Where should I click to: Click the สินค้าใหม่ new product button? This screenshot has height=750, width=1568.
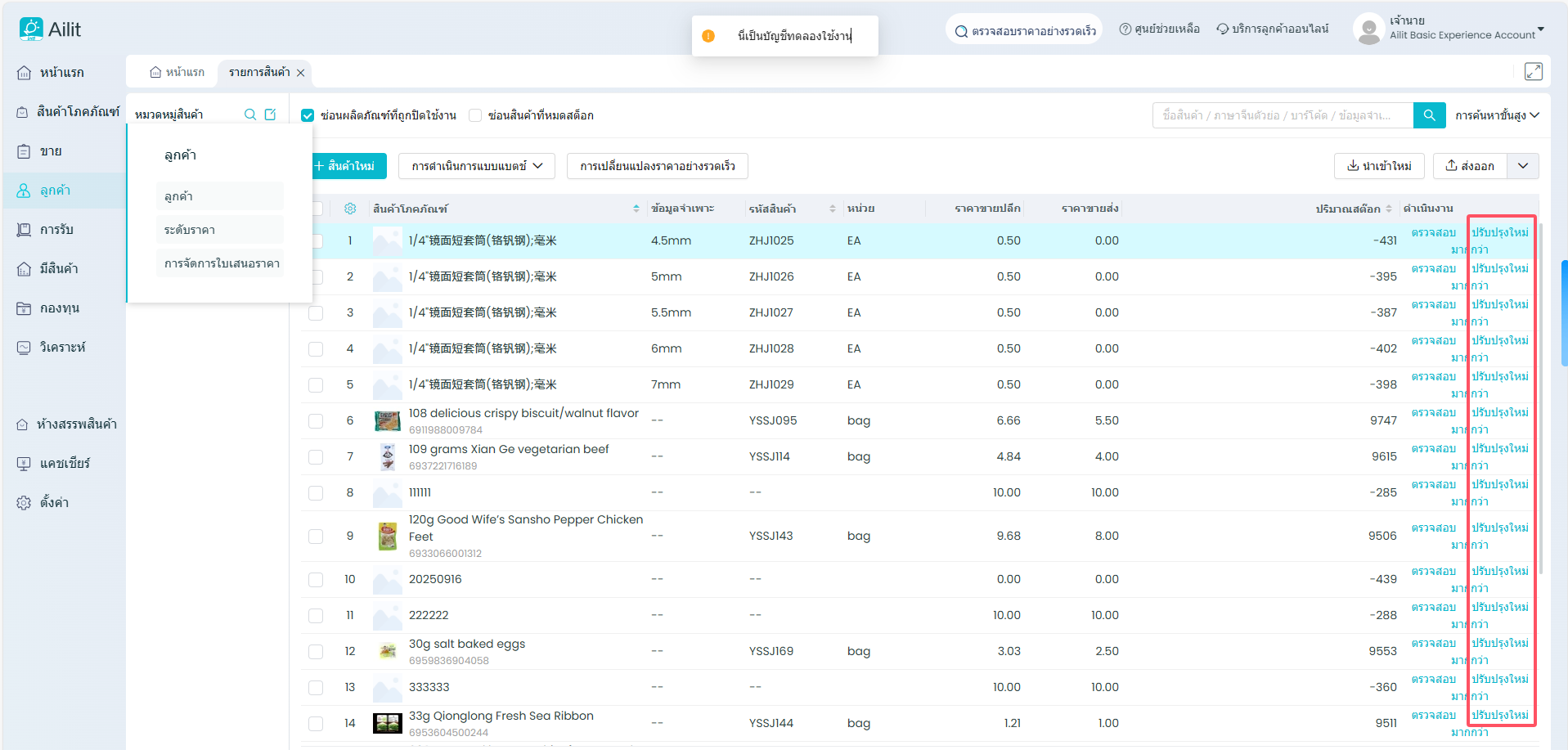[x=344, y=166]
